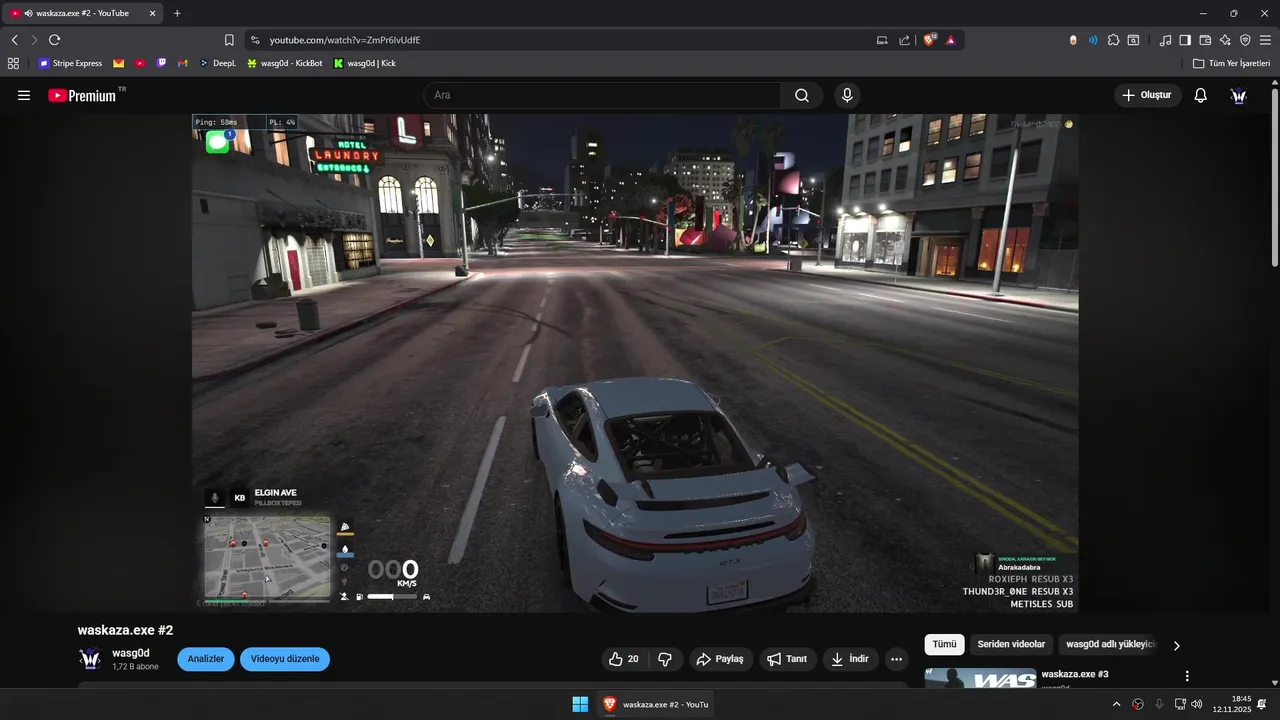The width and height of the screenshot is (1280, 720).
Task: Open site settings icon in address bar
Action: (x=255, y=40)
